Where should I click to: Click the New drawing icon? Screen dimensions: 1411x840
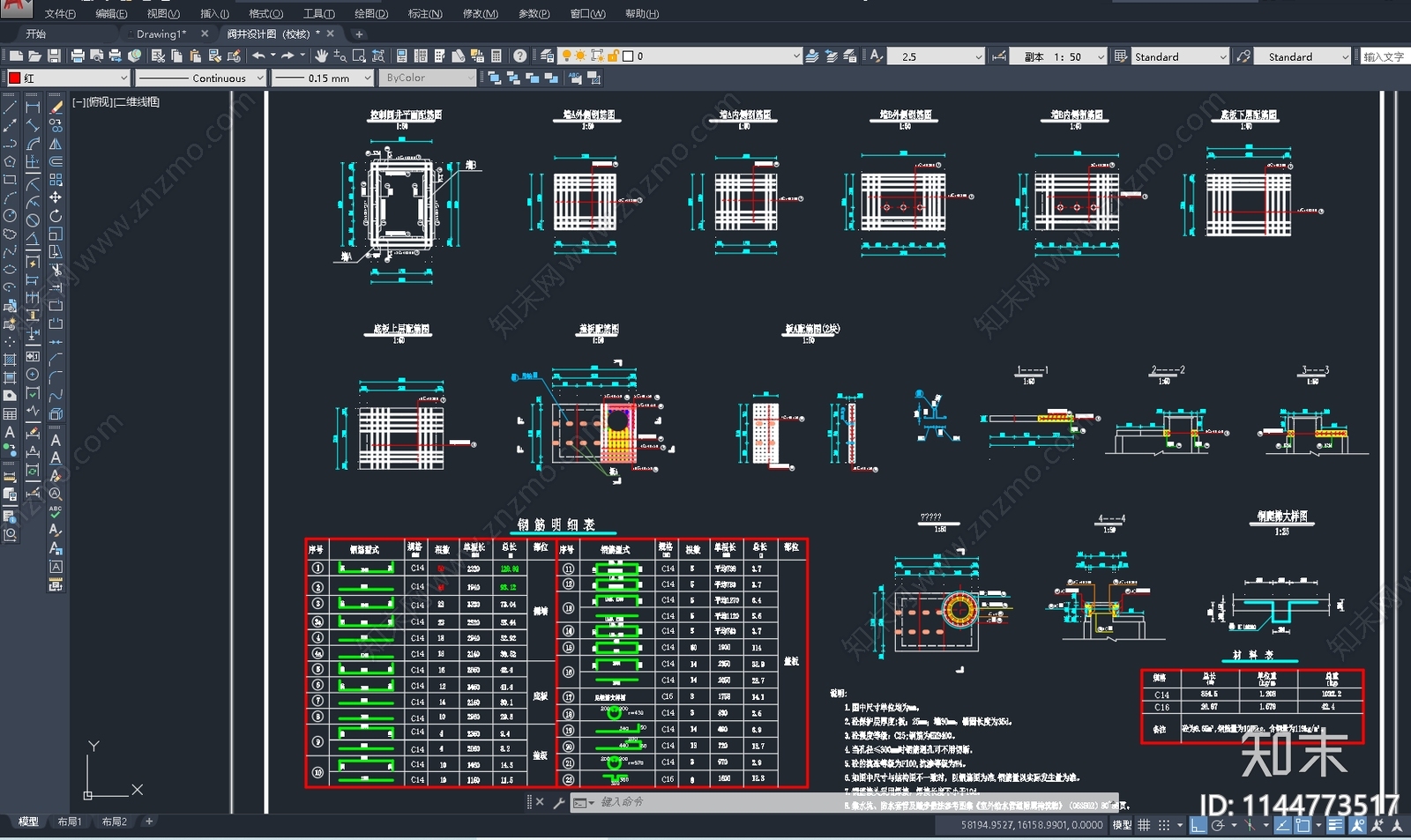click(x=16, y=56)
